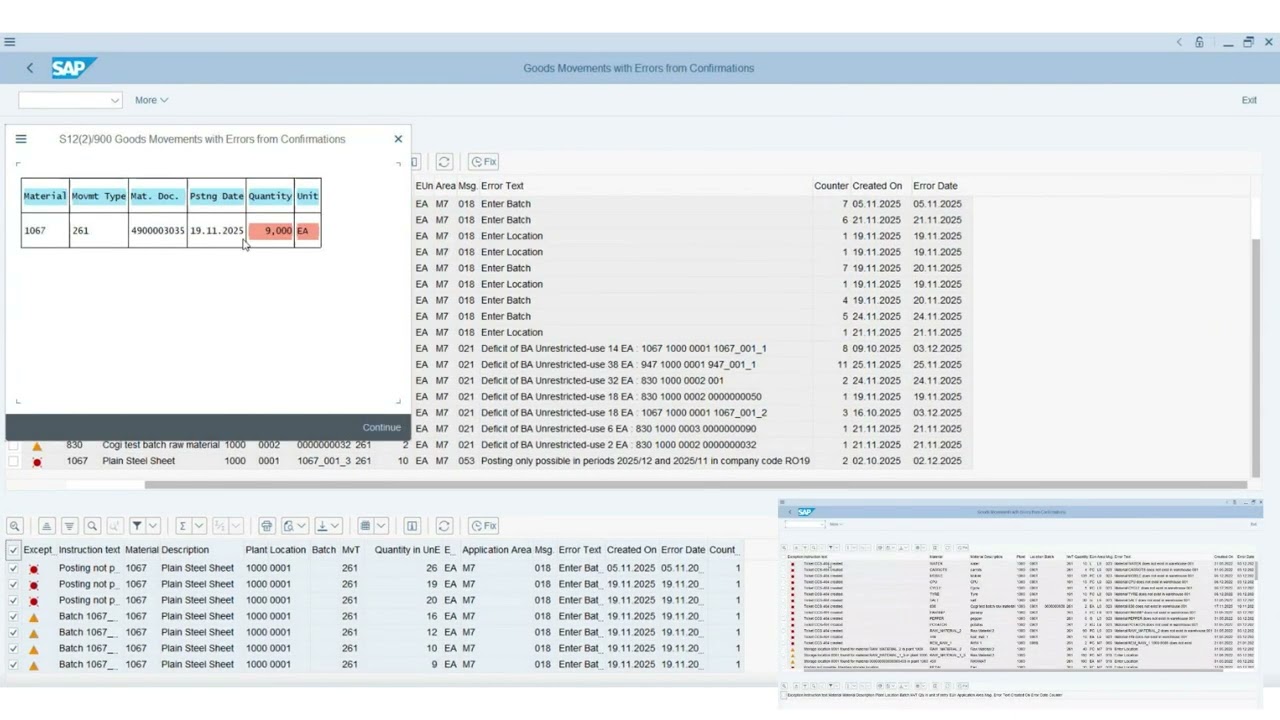The image size is (1280, 720).
Task: Click the Deficit of BA Unrestricted-use 14 EA row
Action: click(x=623, y=349)
